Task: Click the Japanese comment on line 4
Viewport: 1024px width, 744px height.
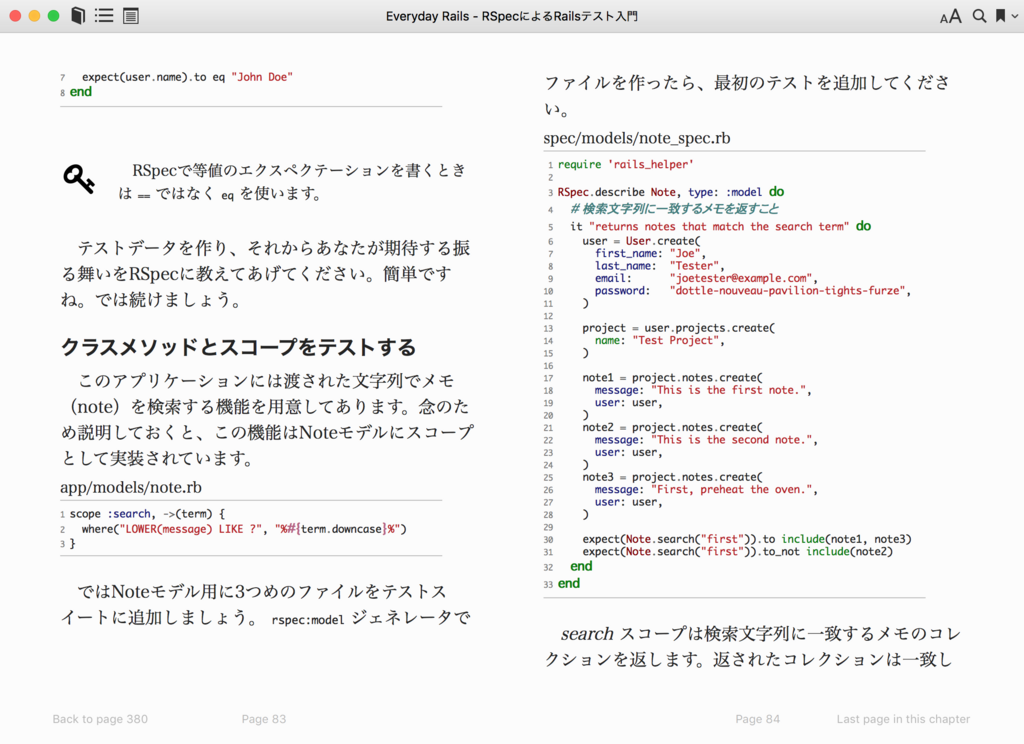Action: (674, 209)
